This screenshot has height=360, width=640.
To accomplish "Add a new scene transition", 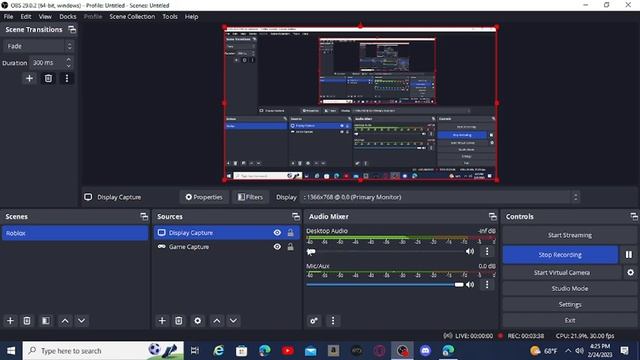I will tap(29, 78).
